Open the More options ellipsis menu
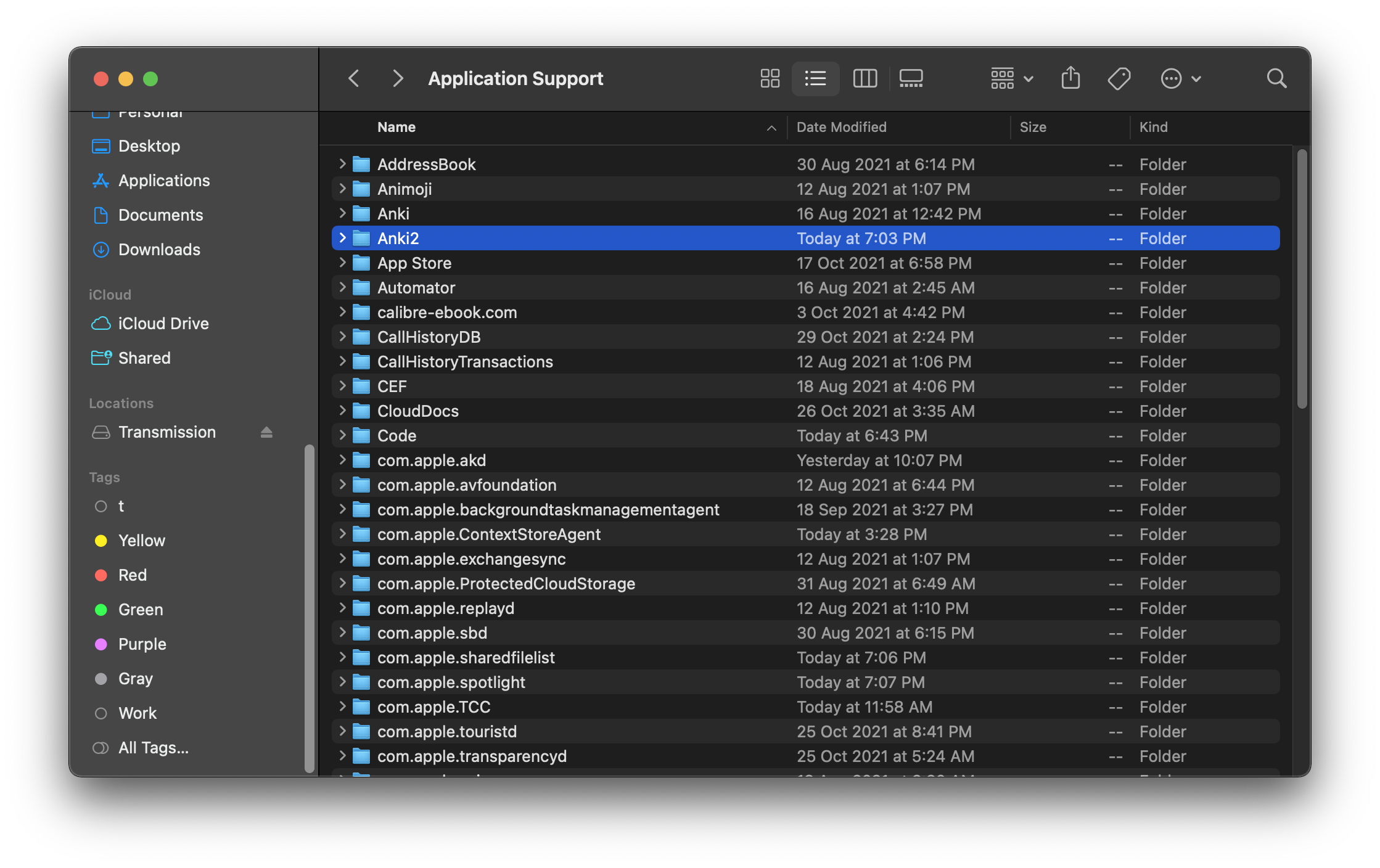Screen dimensions: 1380x868 (x=1180, y=78)
